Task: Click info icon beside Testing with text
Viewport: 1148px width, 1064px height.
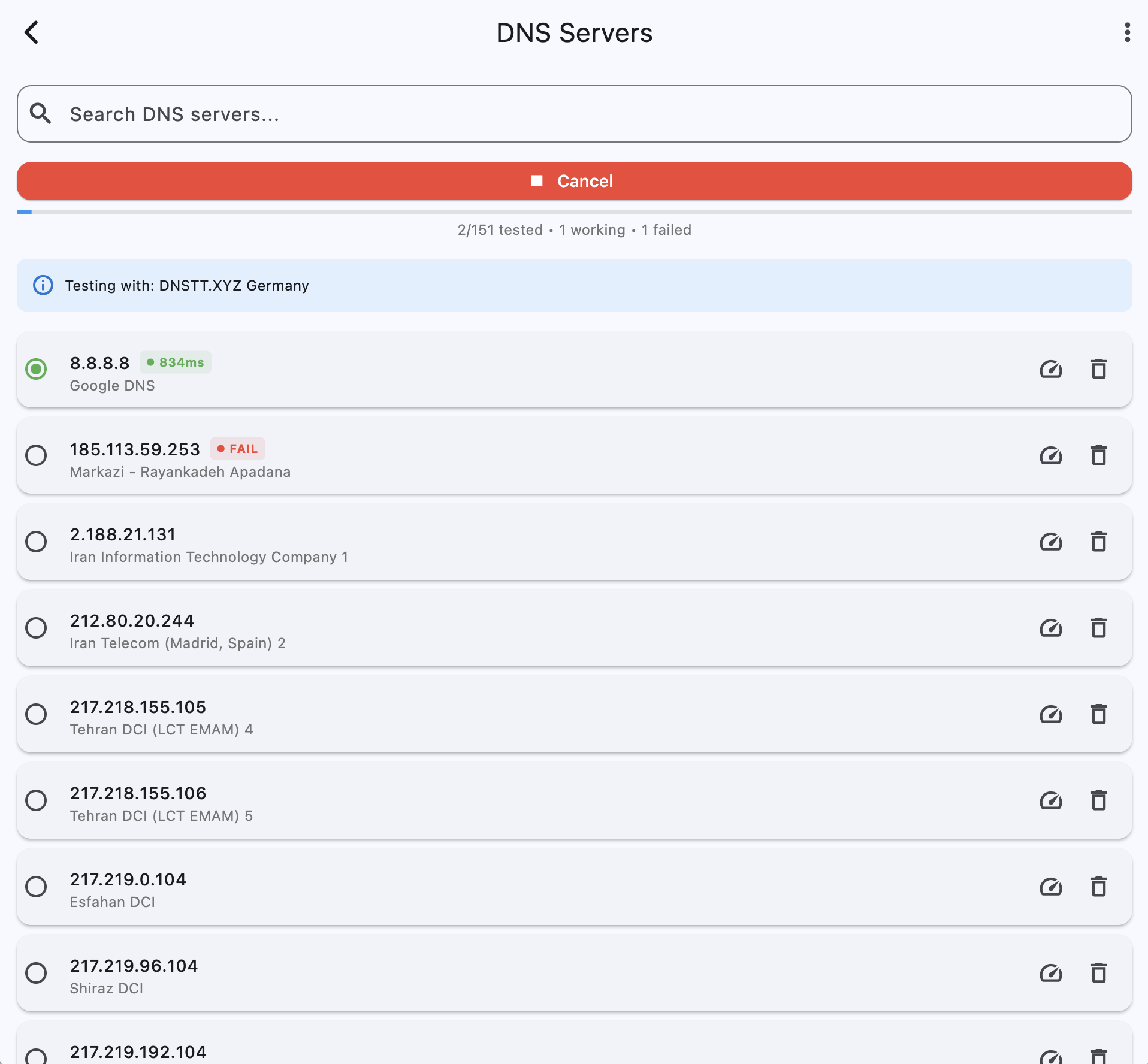Action: [x=43, y=285]
